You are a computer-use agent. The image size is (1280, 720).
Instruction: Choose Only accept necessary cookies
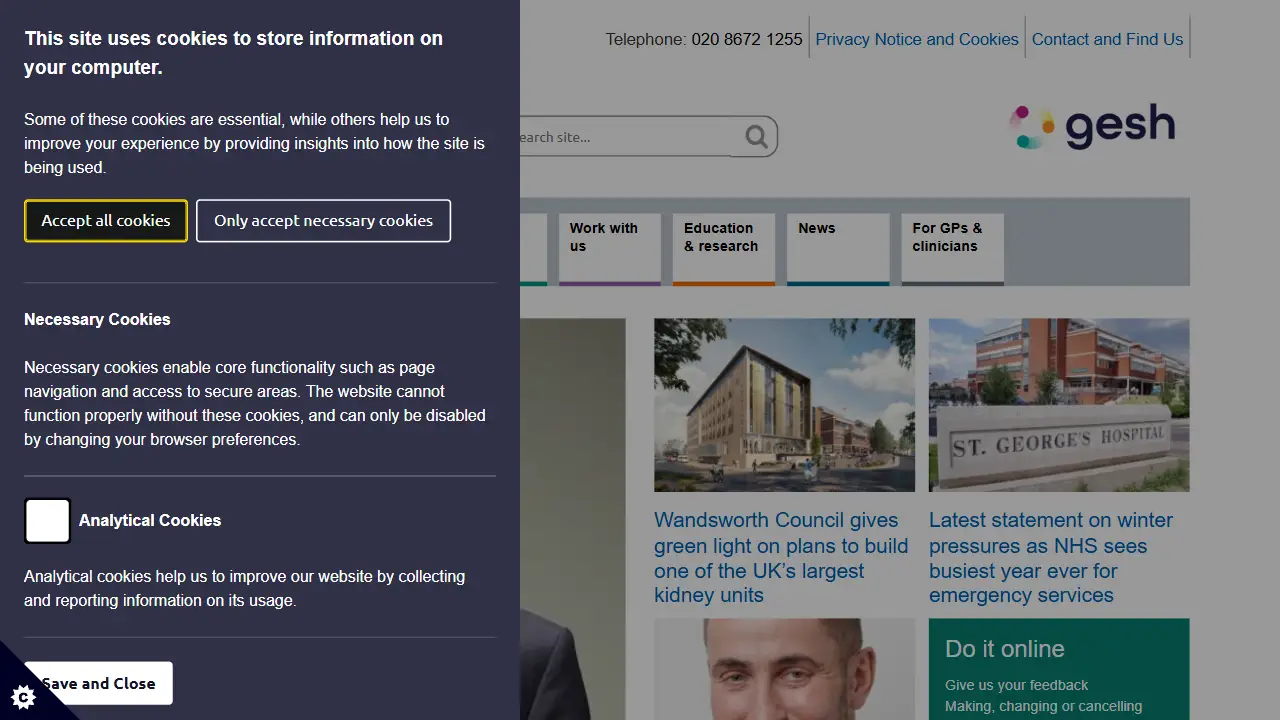(323, 221)
